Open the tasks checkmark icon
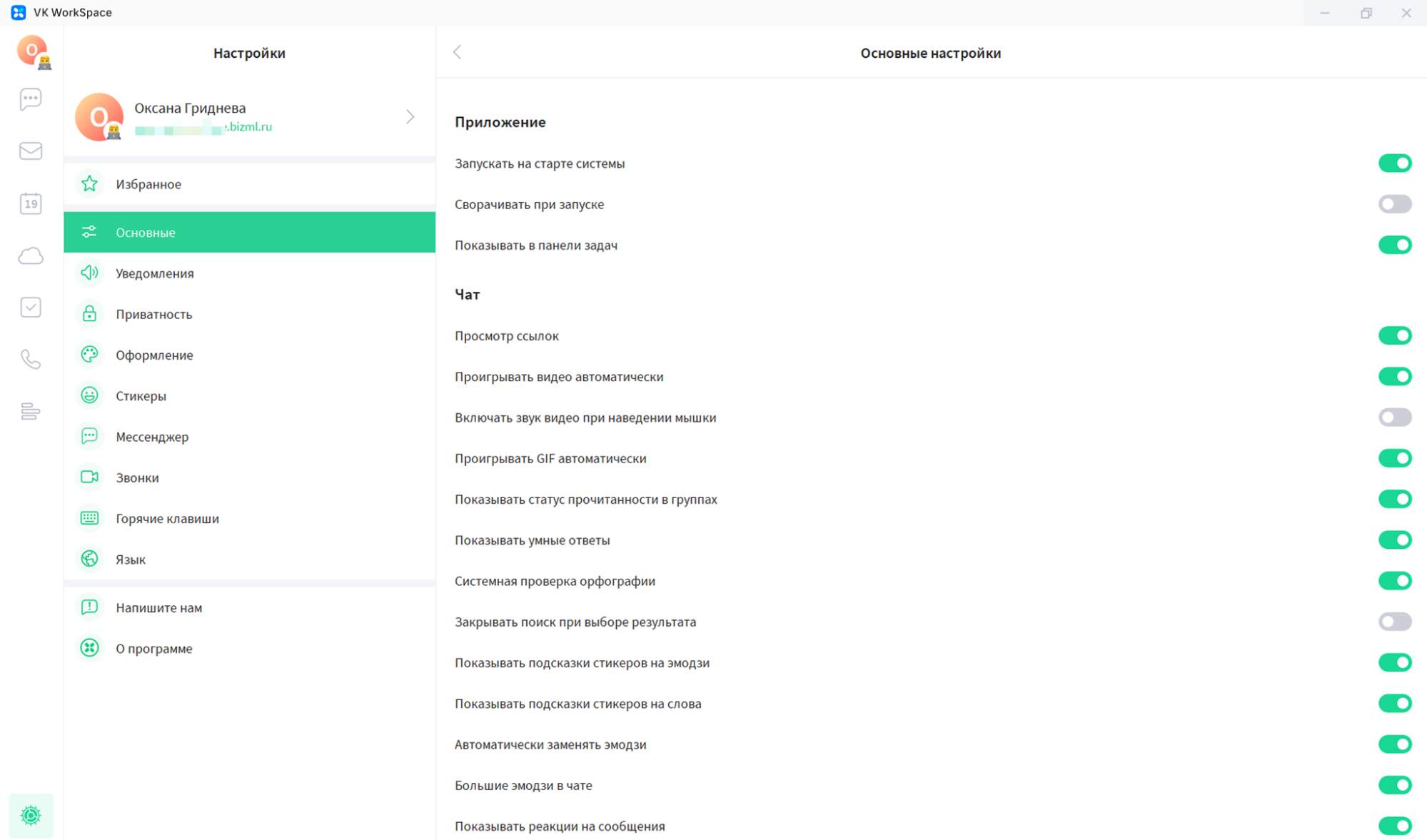1427x840 pixels. point(31,308)
